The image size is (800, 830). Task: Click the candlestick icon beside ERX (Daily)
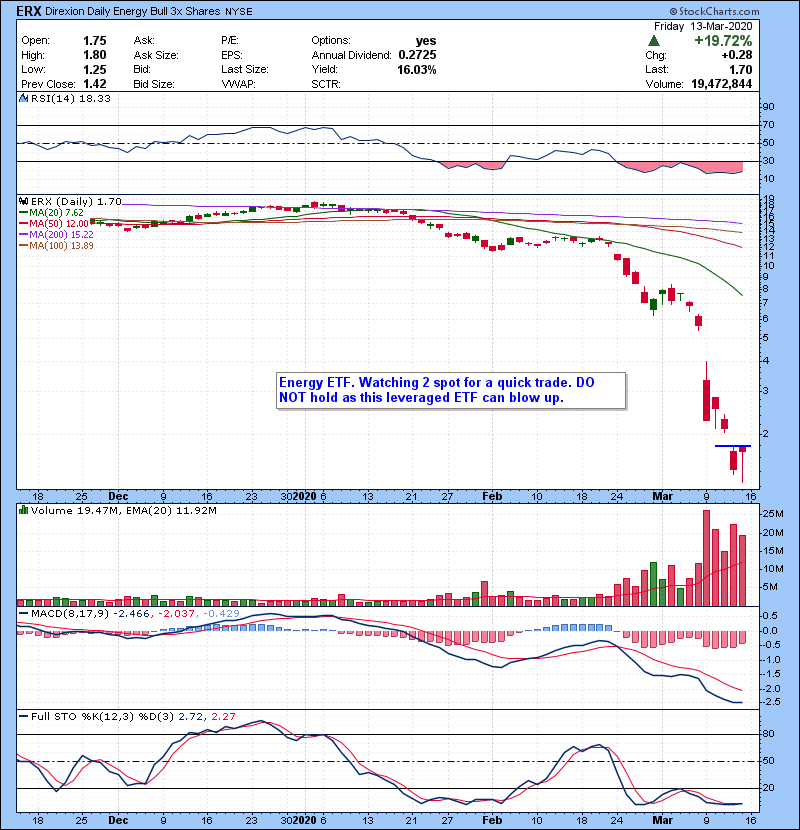click(x=23, y=201)
